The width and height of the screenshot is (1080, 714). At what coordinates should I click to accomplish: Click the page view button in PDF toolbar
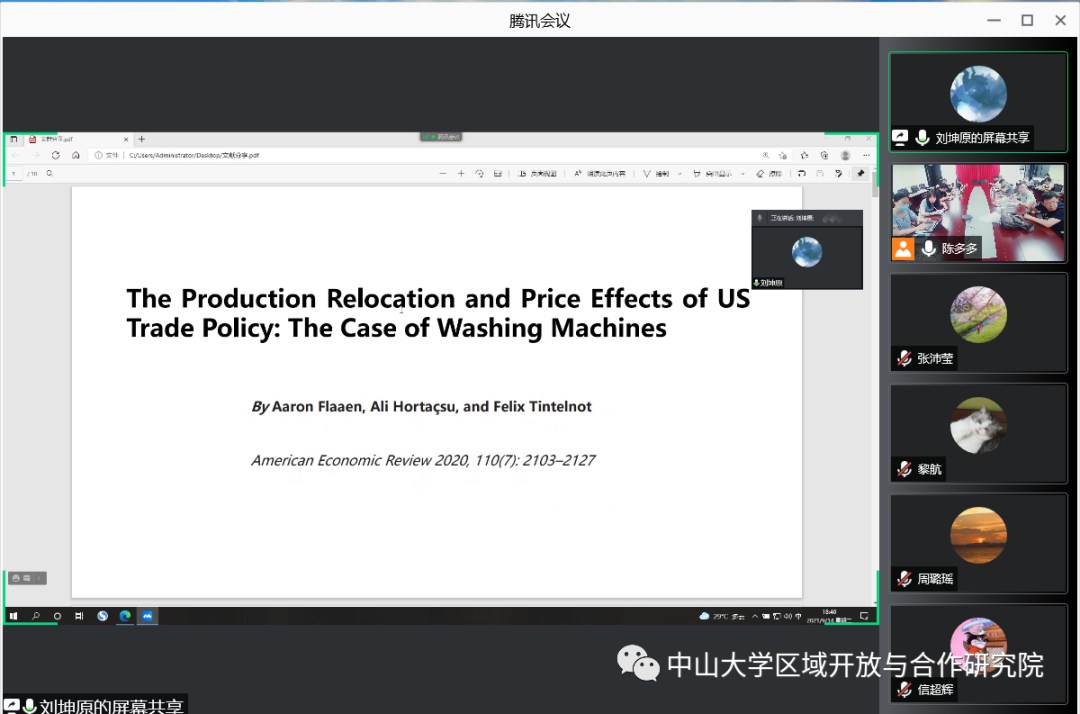536,174
